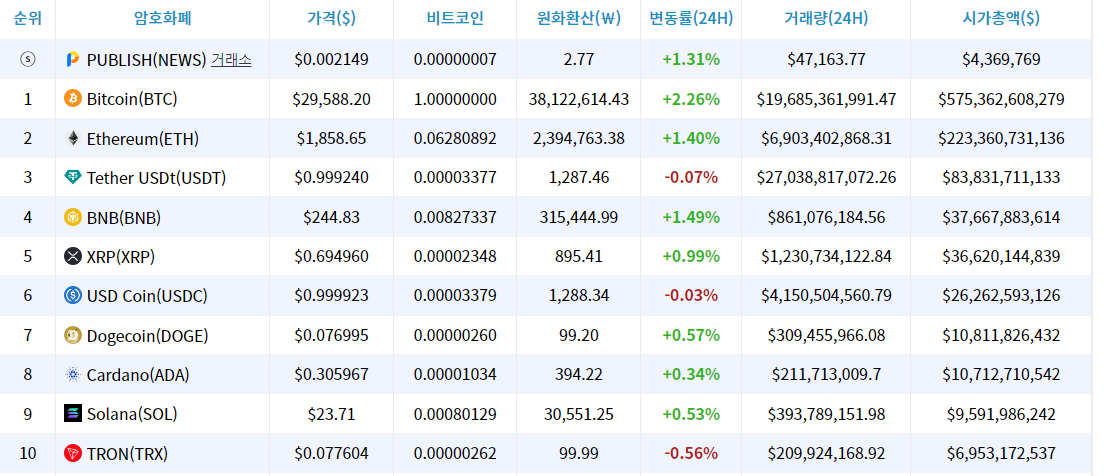The image size is (1114, 476).
Task: Select Solana won value 30,551.25
Action: tap(579, 413)
